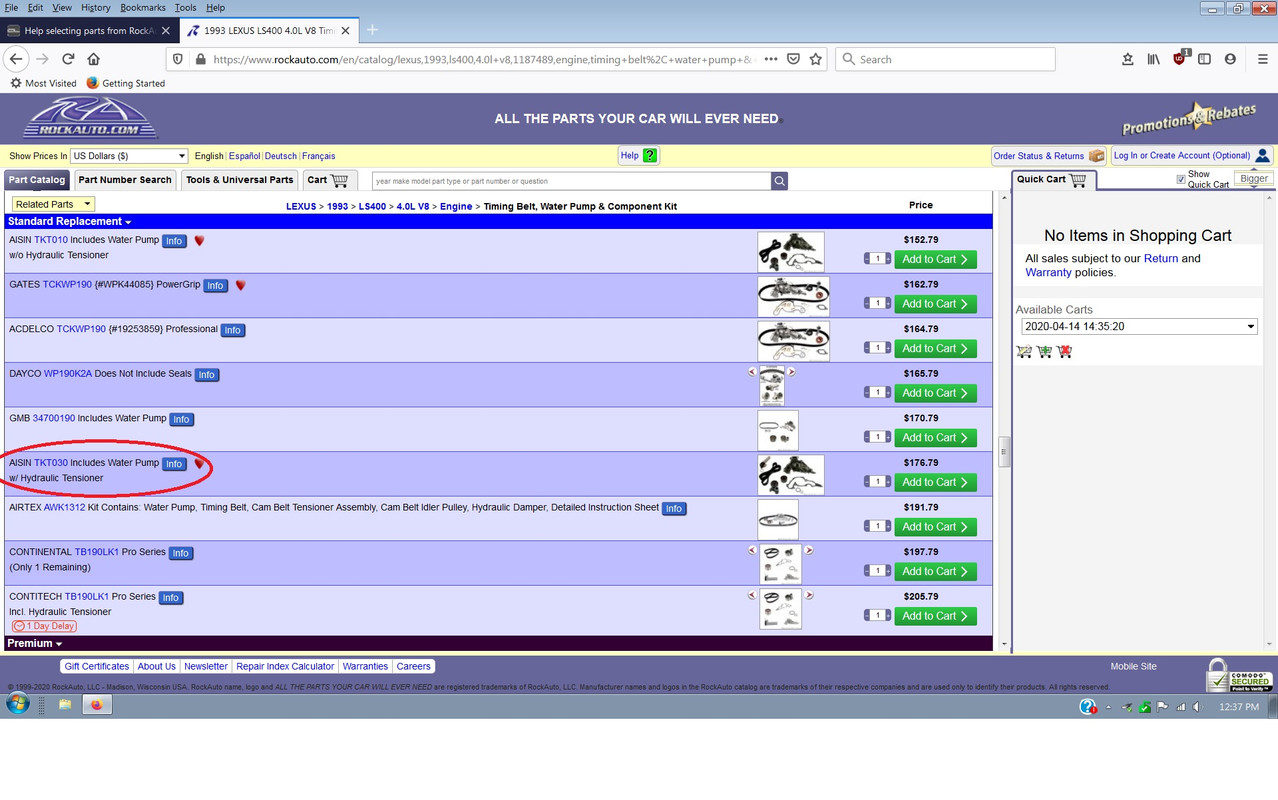Click the catalog part search text field
This screenshot has height=800, width=1278.
[x=571, y=181]
